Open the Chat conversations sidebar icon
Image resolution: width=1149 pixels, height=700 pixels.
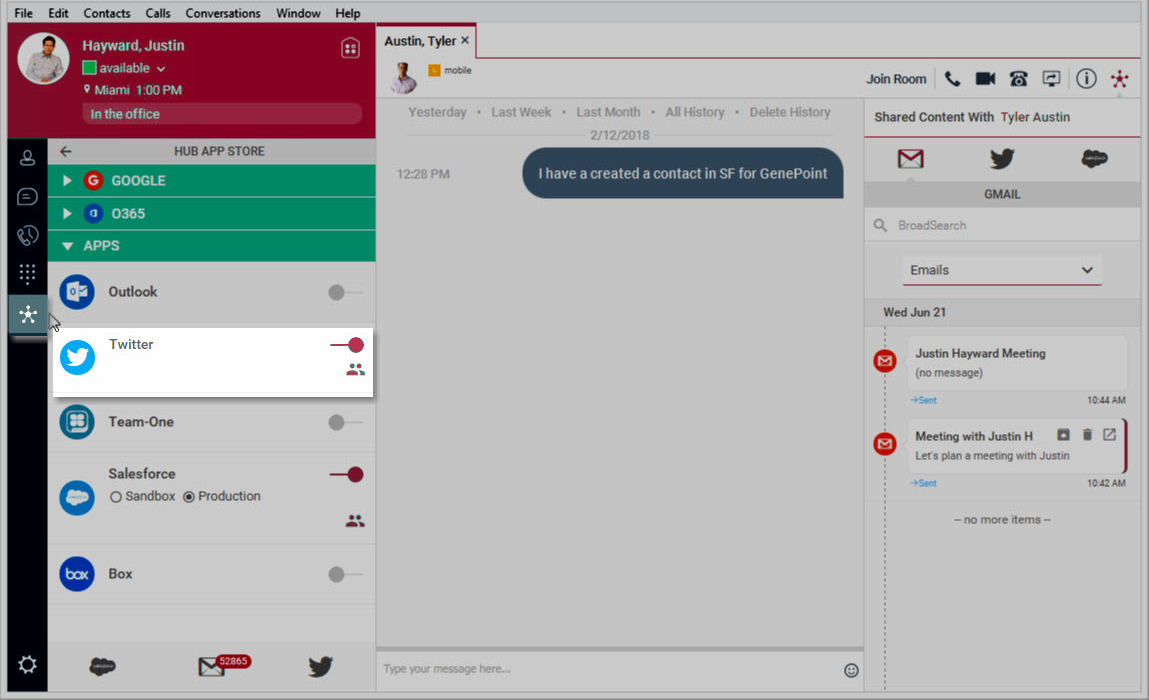(27, 196)
